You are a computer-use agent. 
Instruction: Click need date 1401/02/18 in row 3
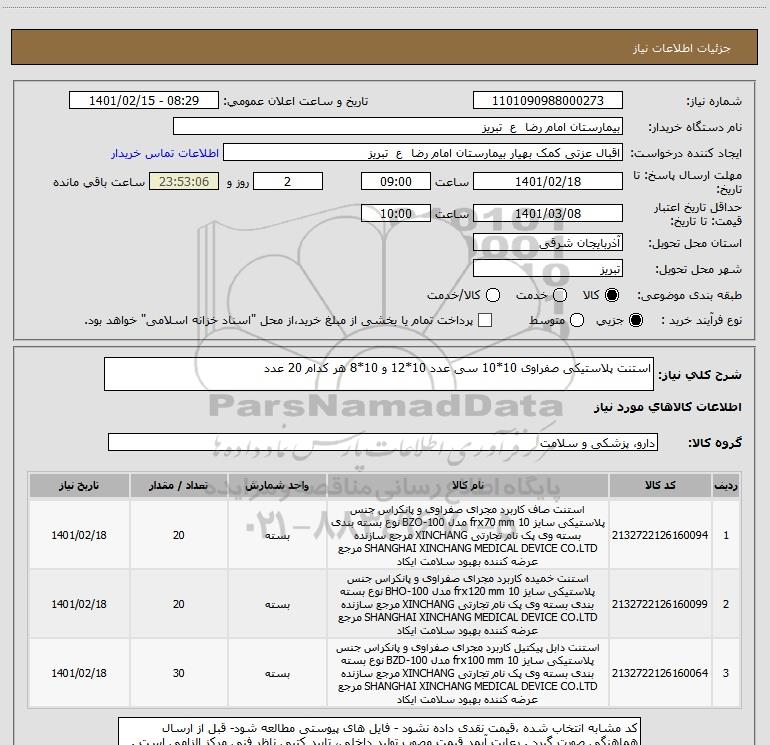[79, 673]
